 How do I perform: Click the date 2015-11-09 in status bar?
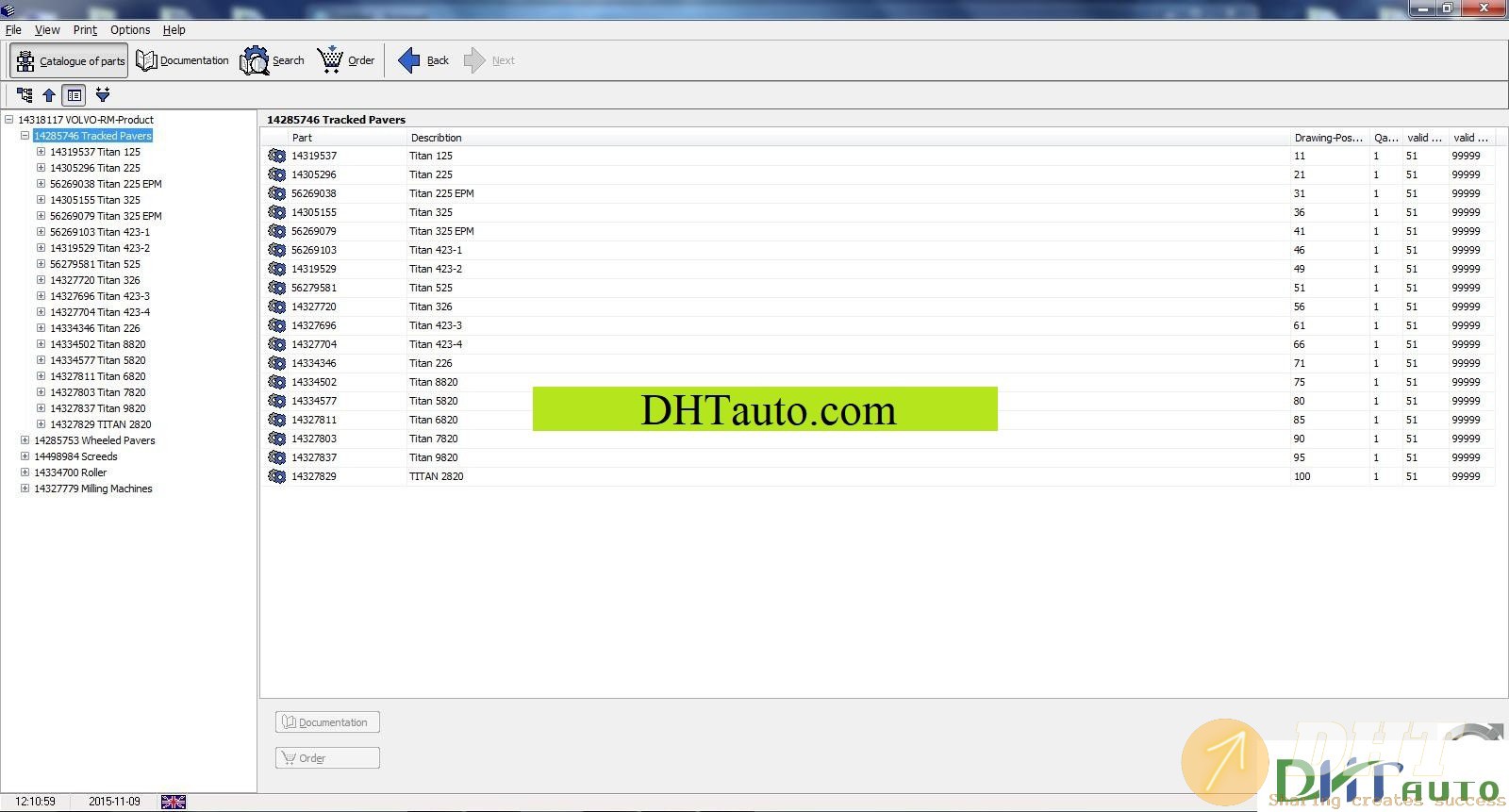(x=114, y=802)
